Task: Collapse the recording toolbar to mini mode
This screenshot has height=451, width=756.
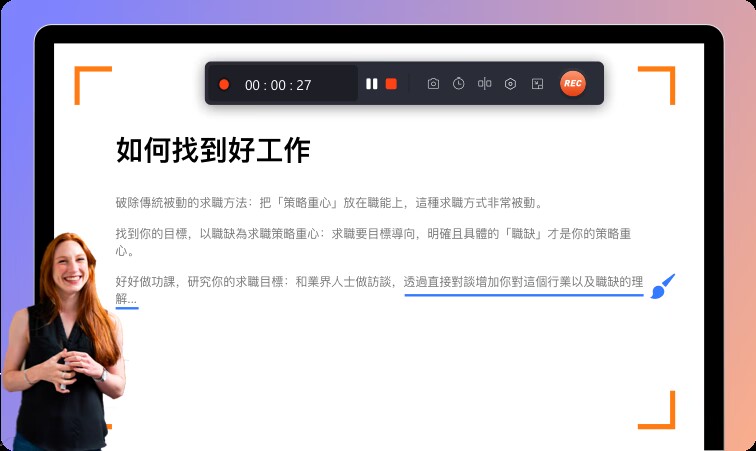Action: pos(537,84)
